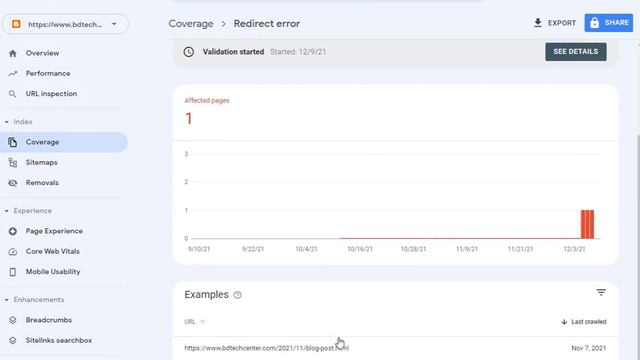Click the Nov 7, 2021 crawl date
Screen dimensions: 640x360
click(x=589, y=348)
